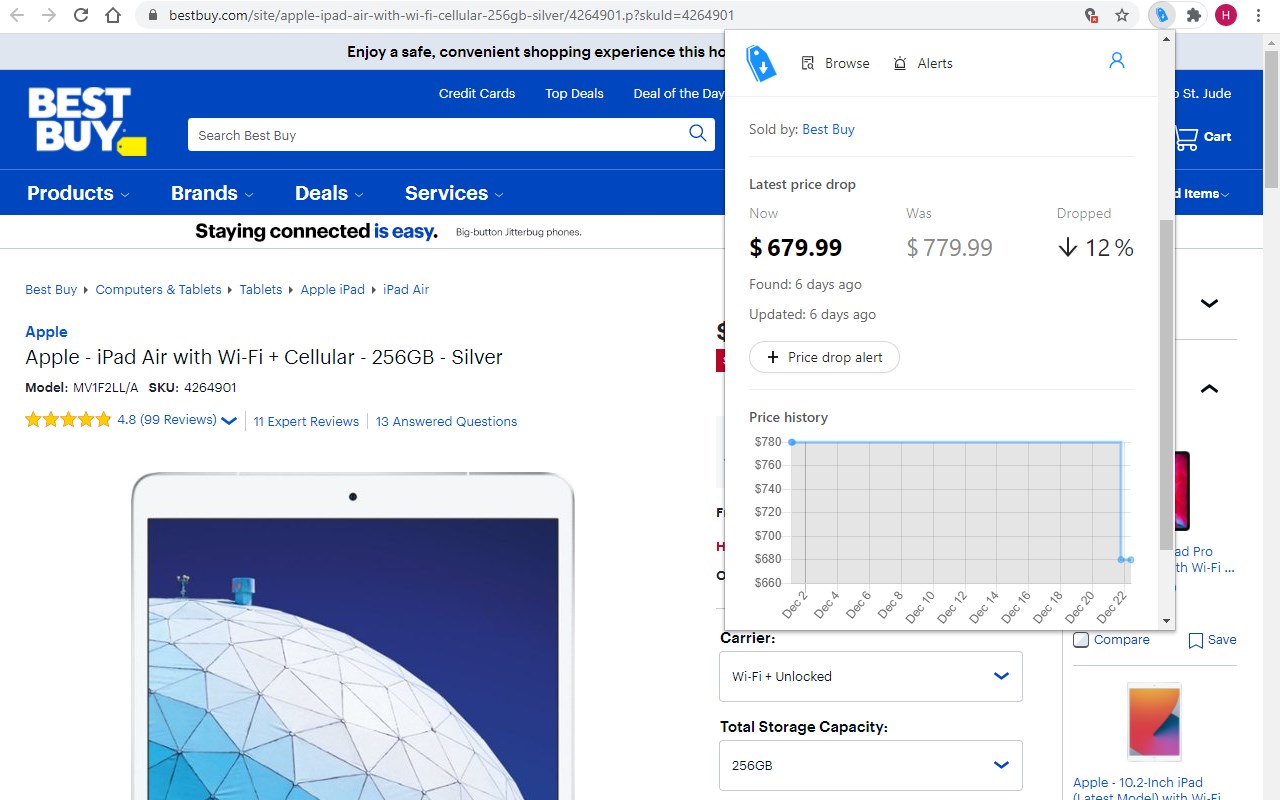Open the Total Storage Capacity dropdown

[871, 765]
